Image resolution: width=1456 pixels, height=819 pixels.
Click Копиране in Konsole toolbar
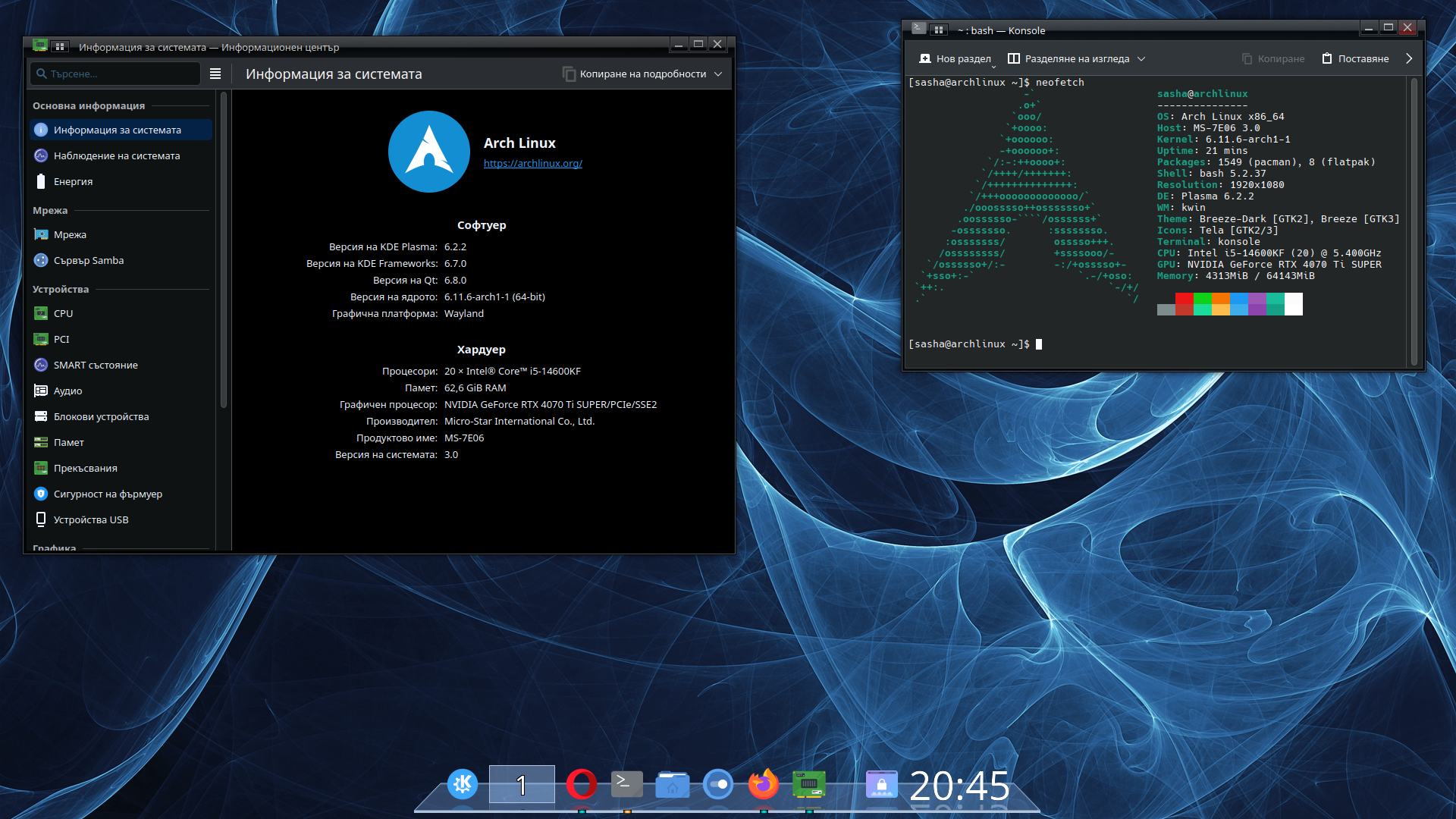[1273, 58]
